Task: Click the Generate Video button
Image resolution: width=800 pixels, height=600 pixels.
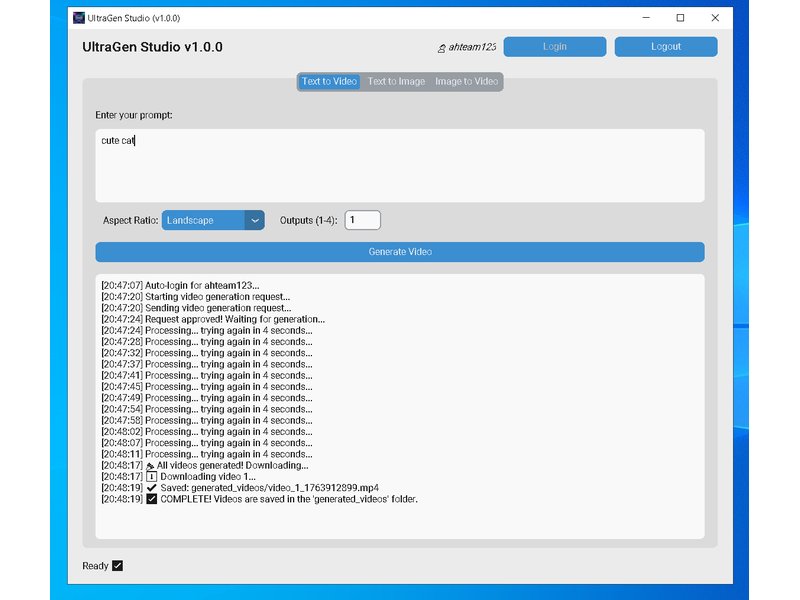Action: [x=399, y=252]
